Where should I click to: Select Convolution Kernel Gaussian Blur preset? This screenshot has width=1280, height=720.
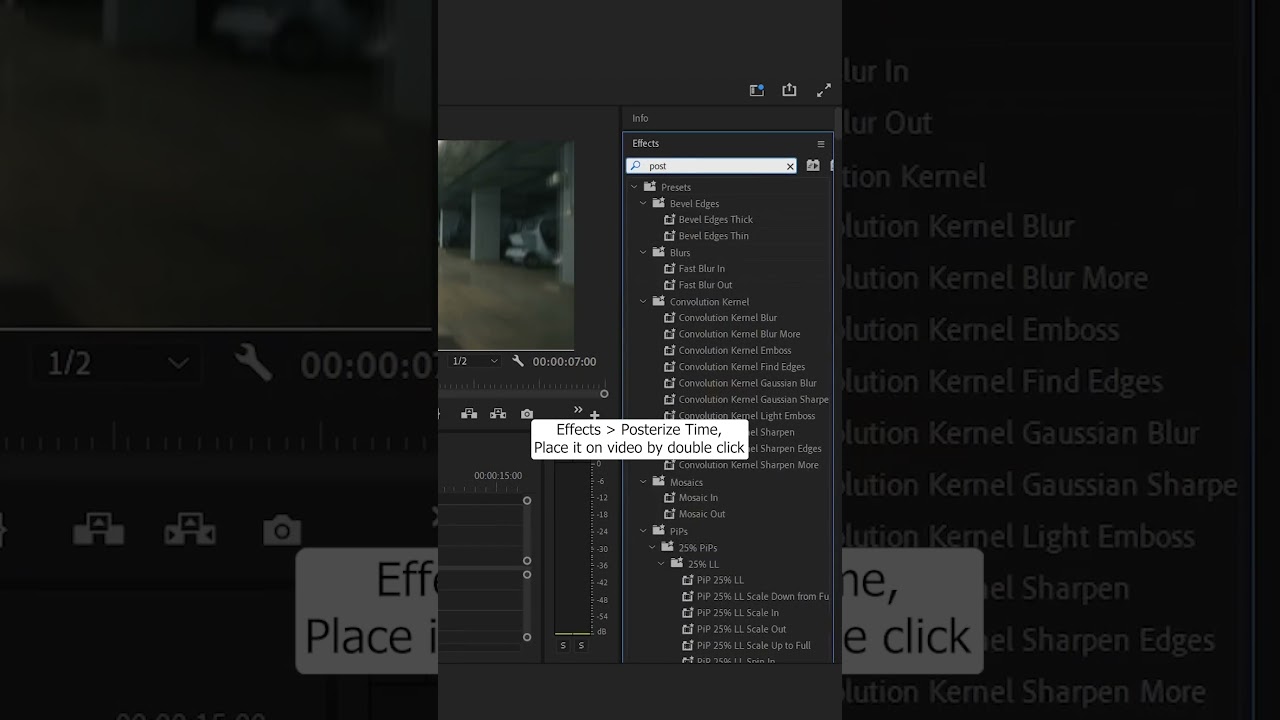tap(747, 383)
